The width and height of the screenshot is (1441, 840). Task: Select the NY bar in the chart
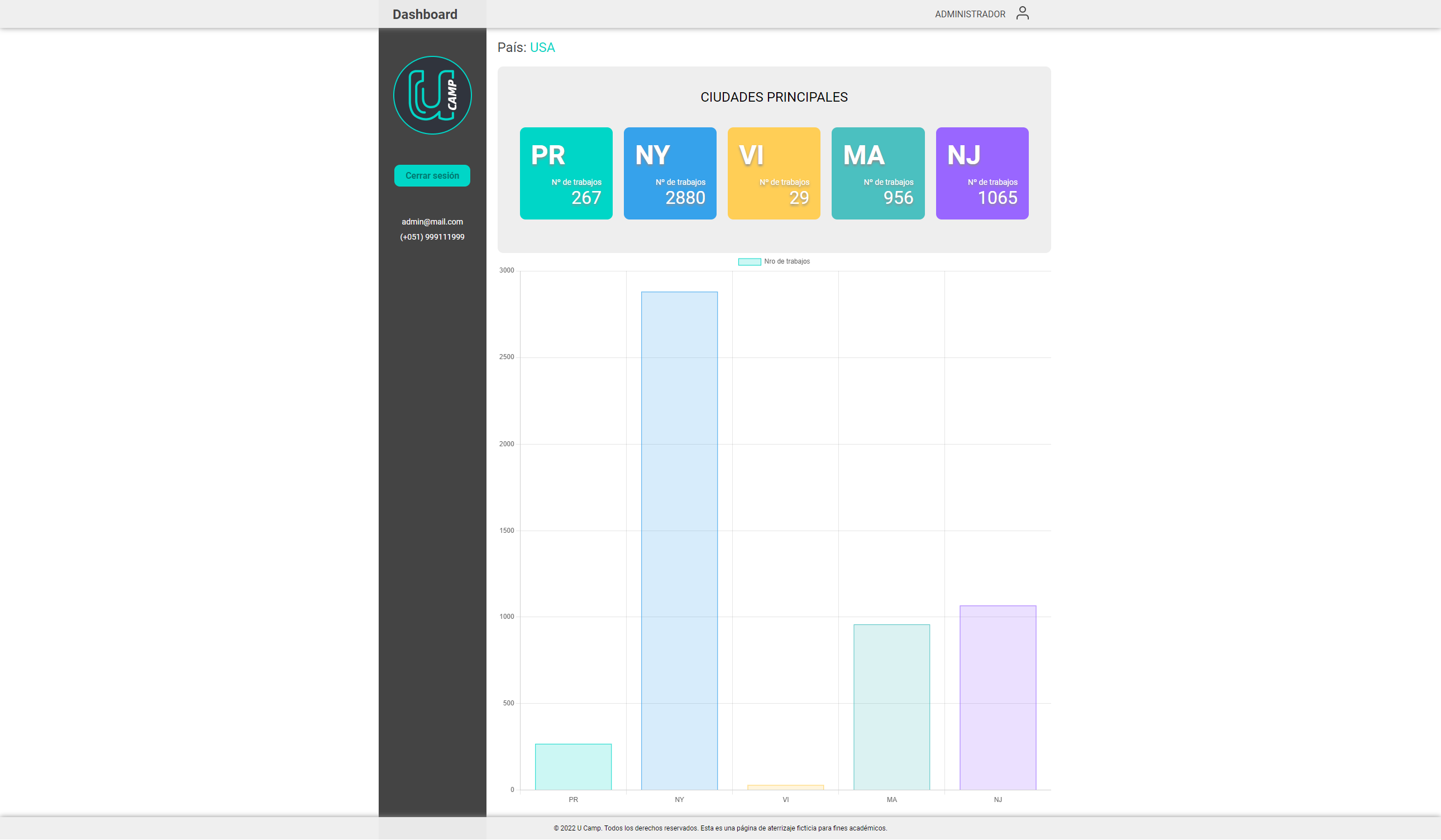click(x=679, y=543)
